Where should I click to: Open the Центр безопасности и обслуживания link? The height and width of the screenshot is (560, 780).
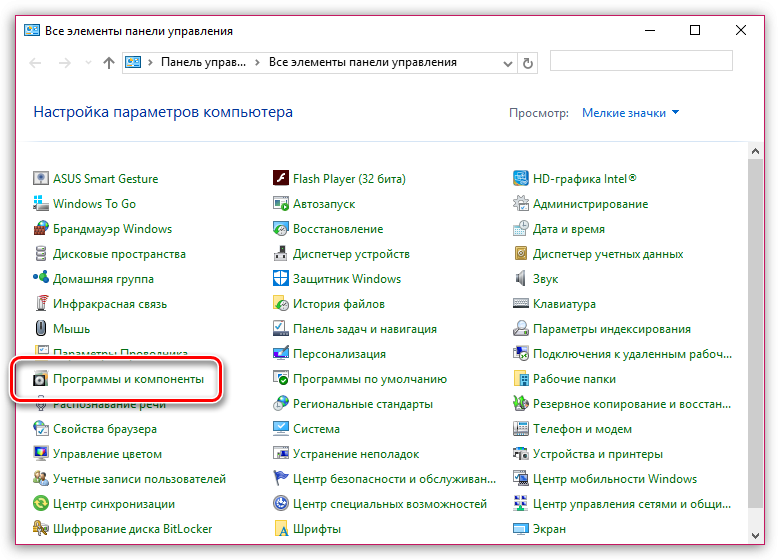click(394, 479)
